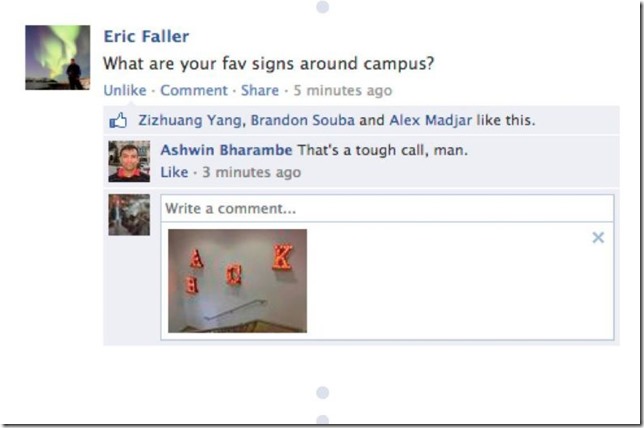Open the post's "5 minutes ago" timestamp
The height and width of the screenshot is (428, 644).
(x=342, y=91)
